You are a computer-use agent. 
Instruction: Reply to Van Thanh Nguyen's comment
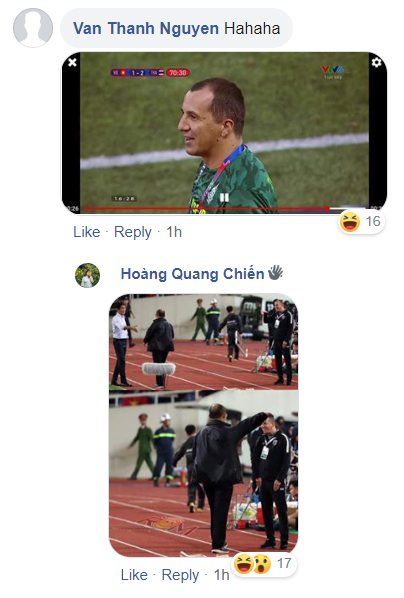133,232
